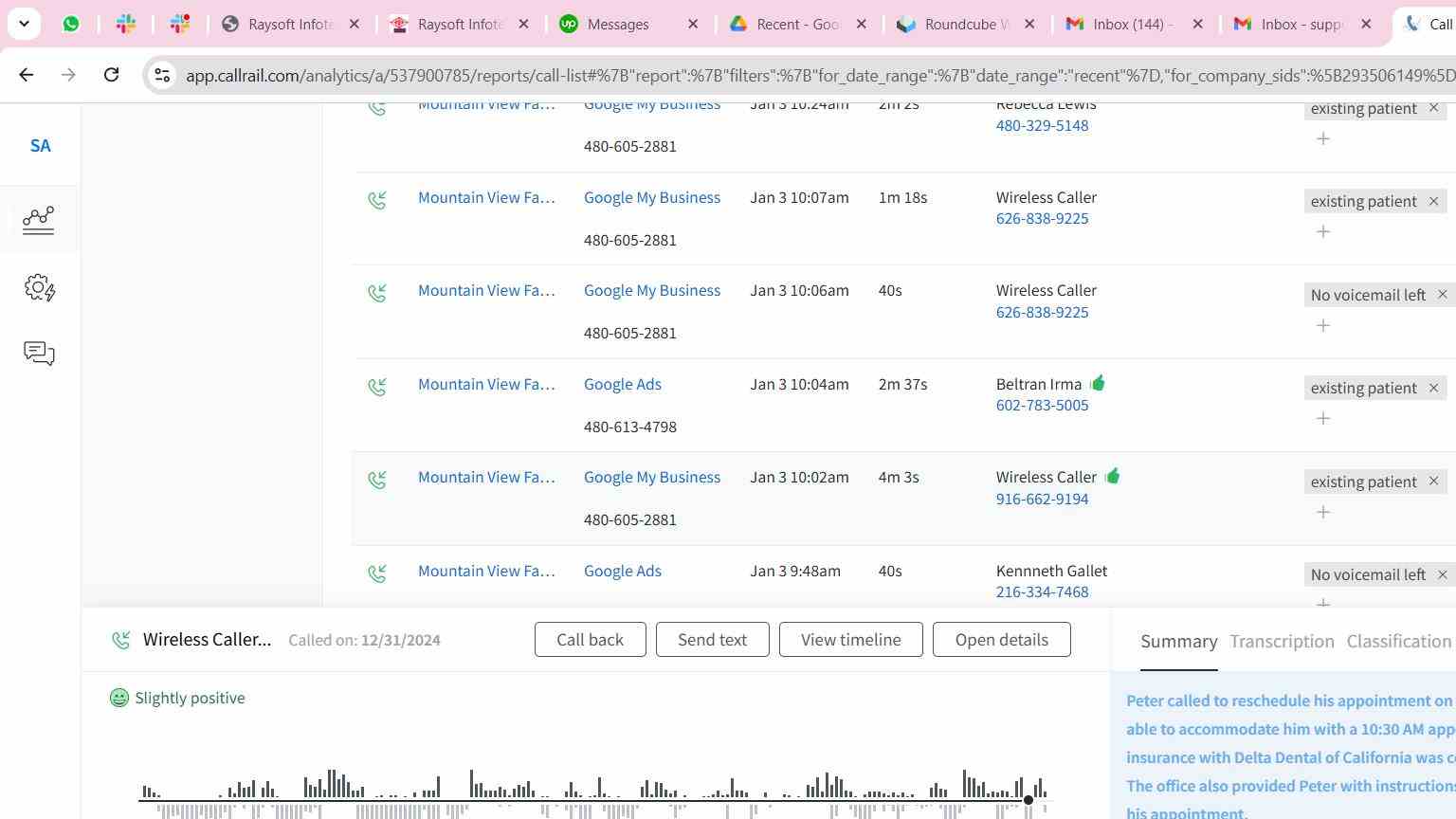The width and height of the screenshot is (1456, 819).
Task: Click the call icon beside Wireless Caller in the player panel
Action: point(120,640)
